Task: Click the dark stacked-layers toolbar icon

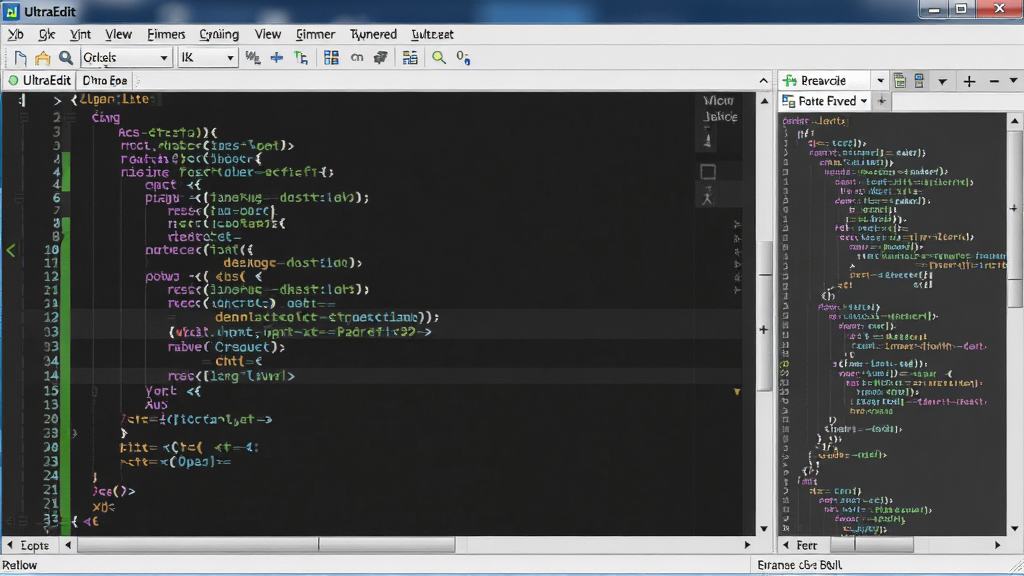Action: coord(380,58)
